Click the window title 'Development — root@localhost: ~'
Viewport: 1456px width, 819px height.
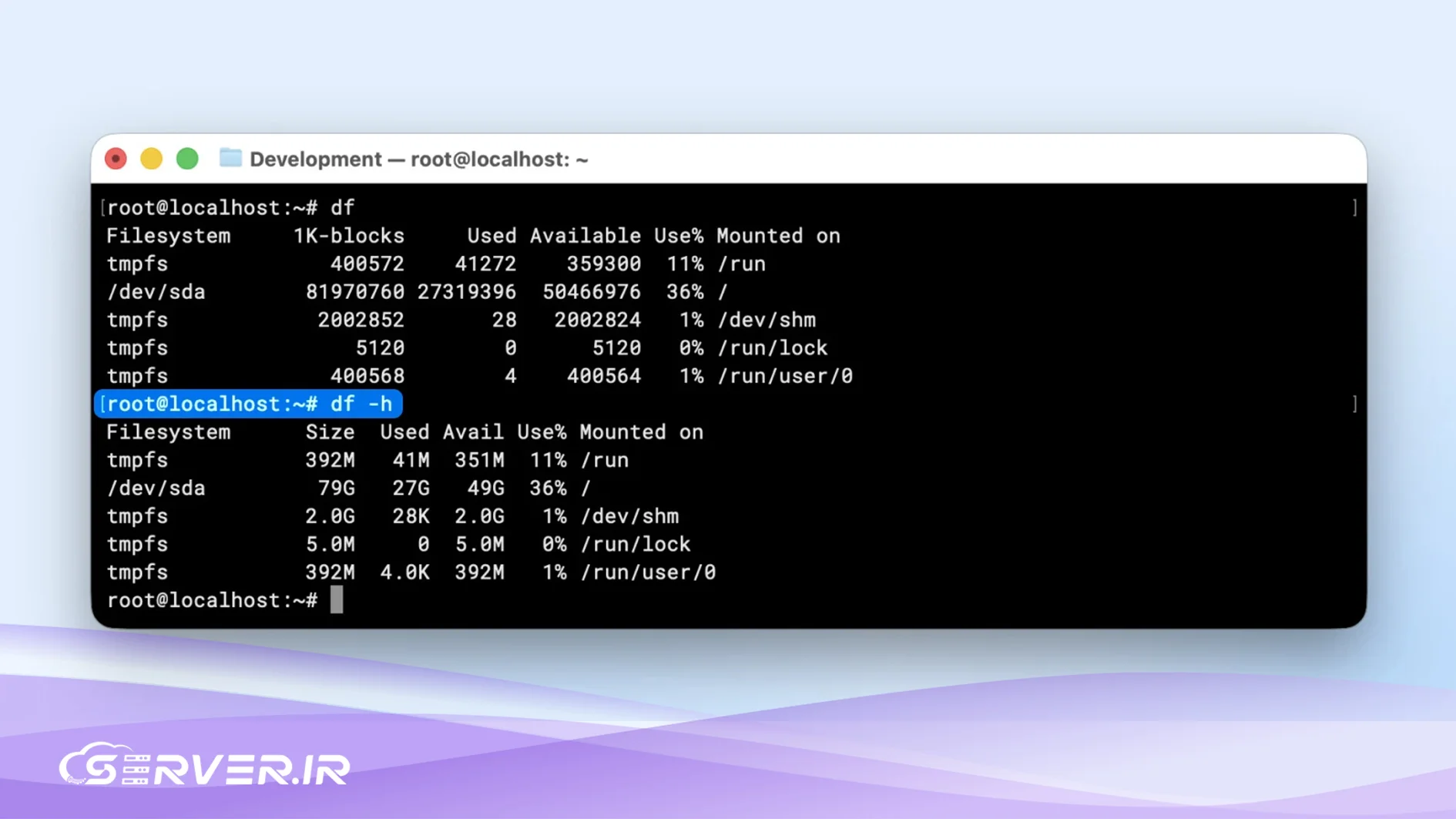[419, 159]
